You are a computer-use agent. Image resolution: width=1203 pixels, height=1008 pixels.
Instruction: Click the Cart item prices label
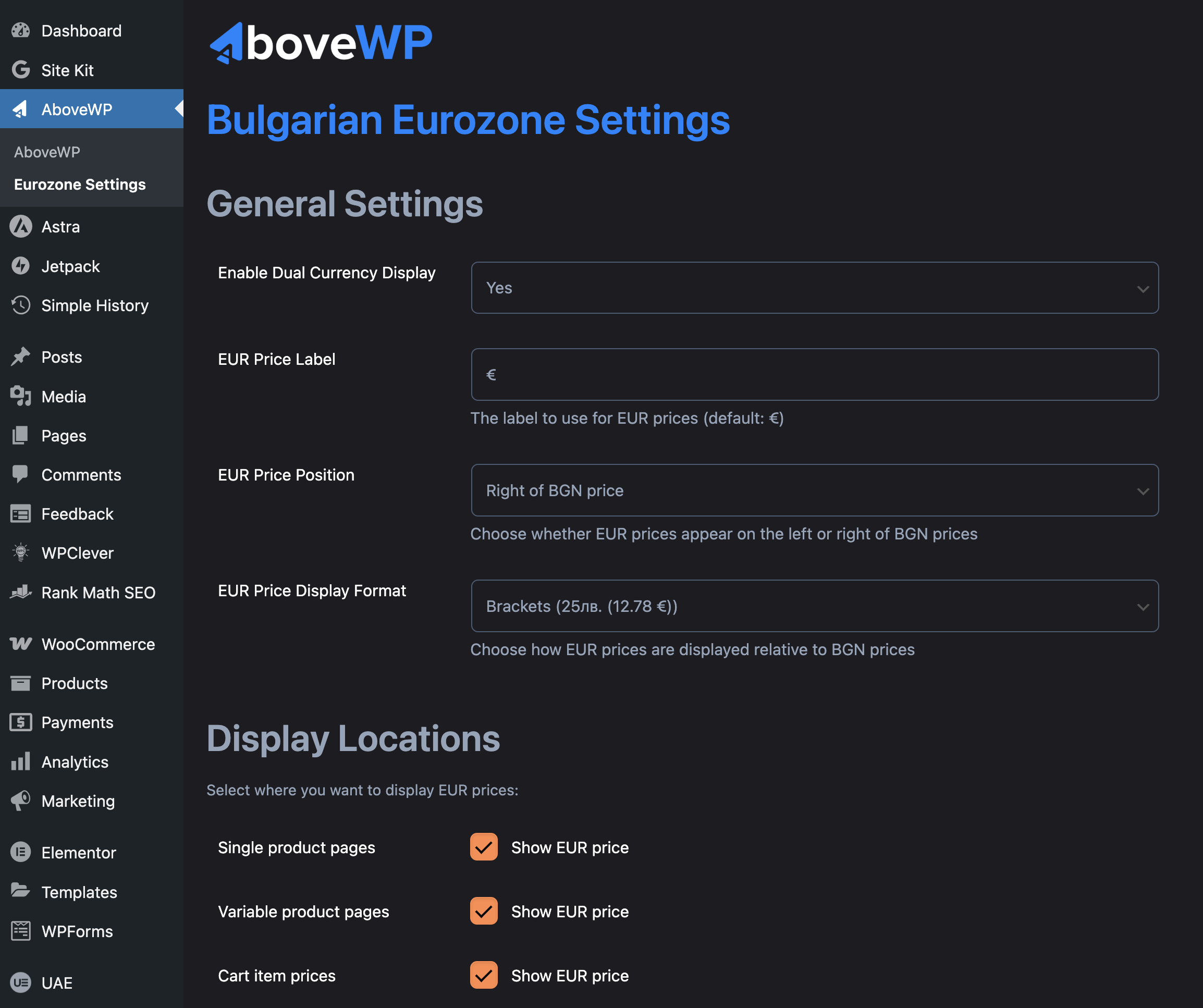click(277, 975)
